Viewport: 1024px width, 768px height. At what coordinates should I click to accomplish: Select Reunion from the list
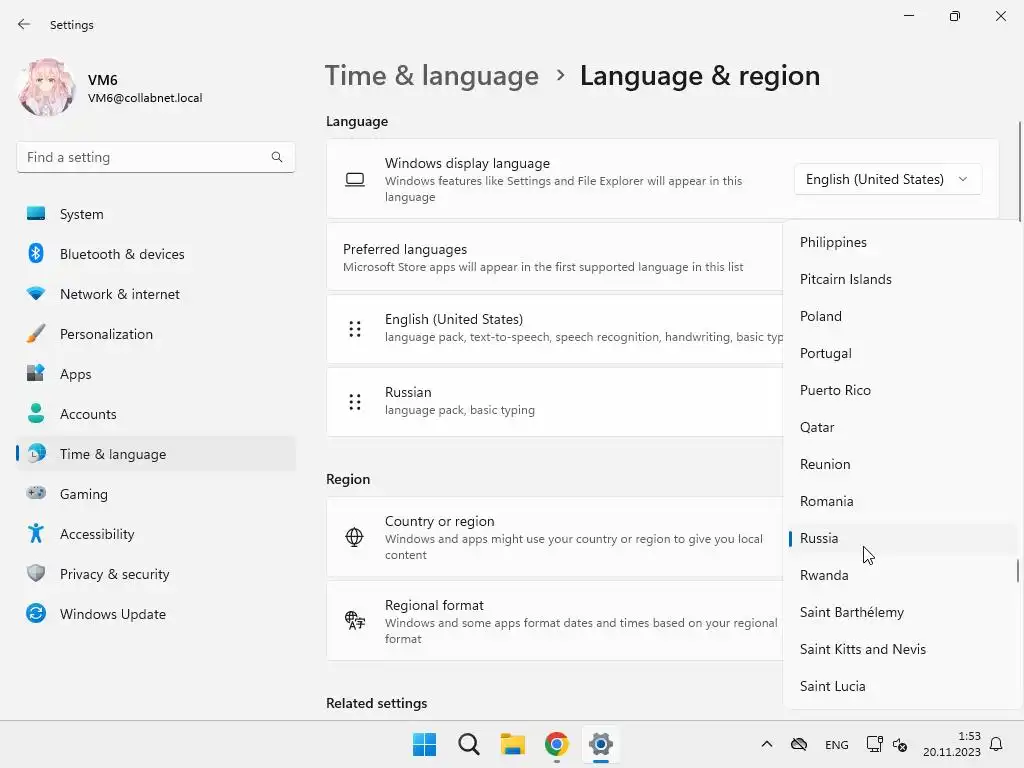click(x=901, y=464)
